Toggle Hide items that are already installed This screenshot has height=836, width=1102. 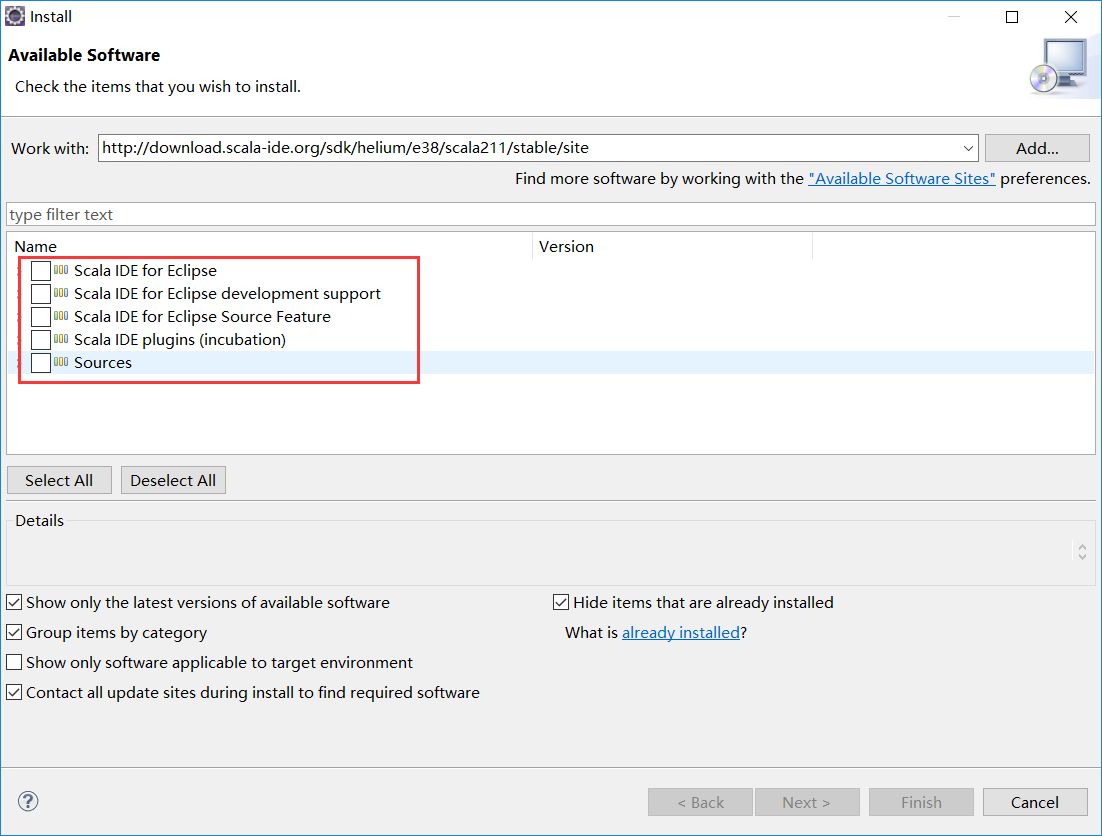(561, 602)
